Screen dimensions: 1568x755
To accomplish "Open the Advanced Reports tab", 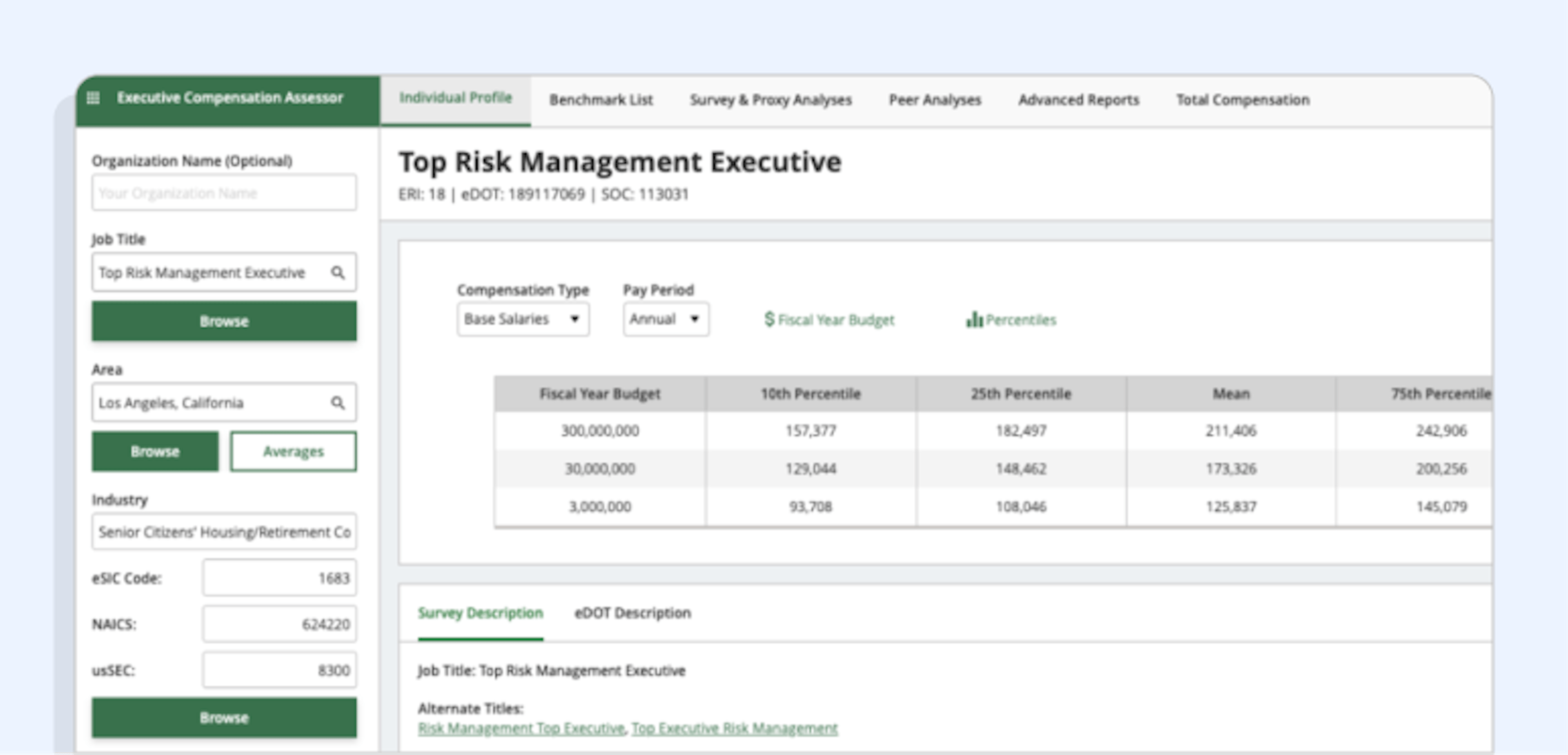I will 1078,100.
